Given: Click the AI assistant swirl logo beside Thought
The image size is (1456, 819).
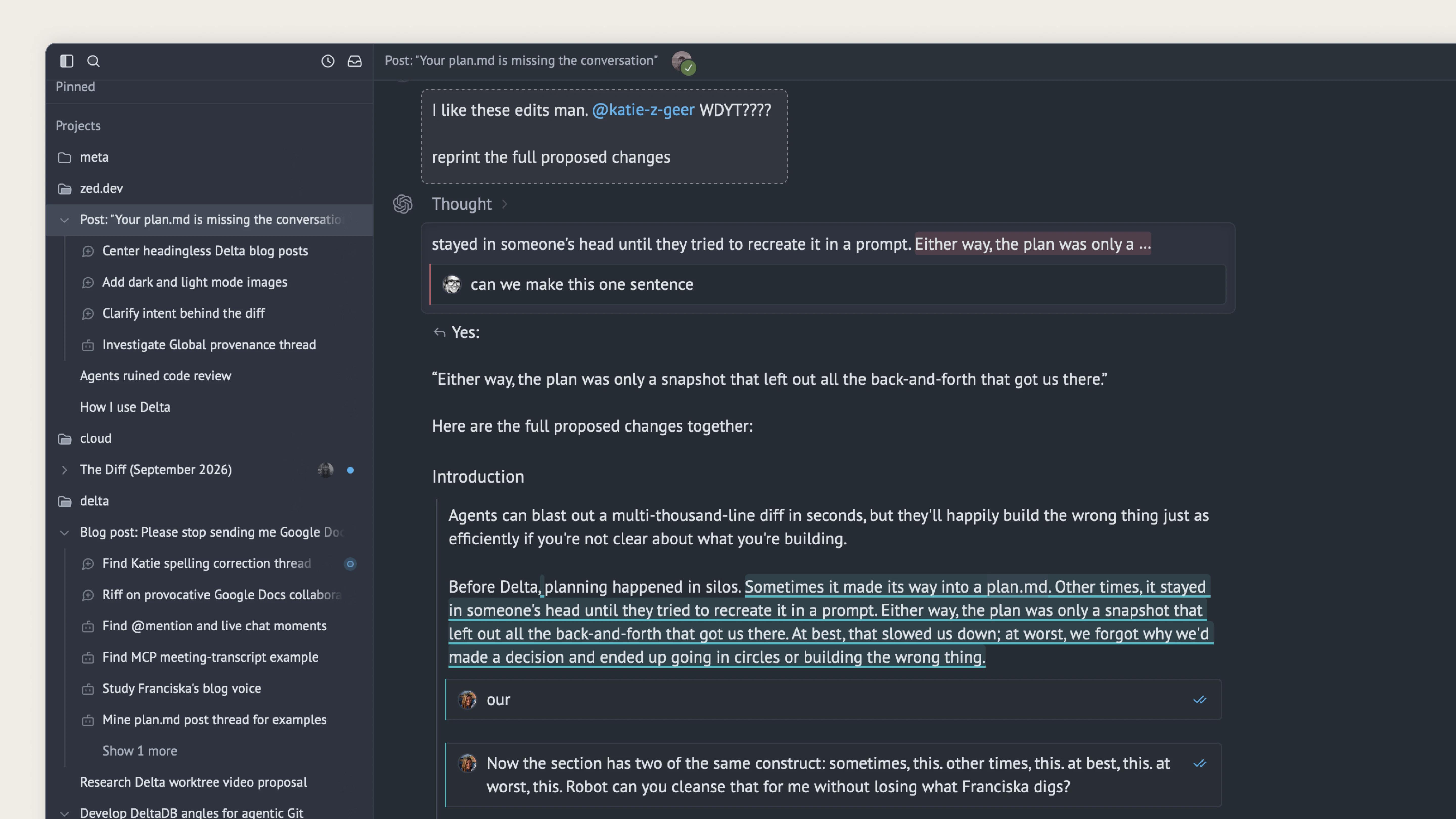Looking at the screenshot, I should click(x=402, y=204).
